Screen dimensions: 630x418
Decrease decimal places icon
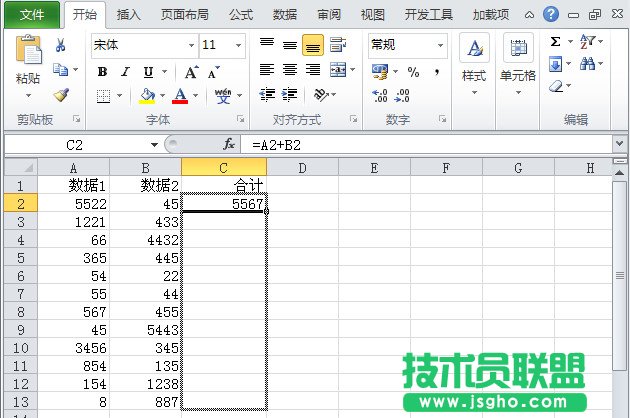click(403, 96)
